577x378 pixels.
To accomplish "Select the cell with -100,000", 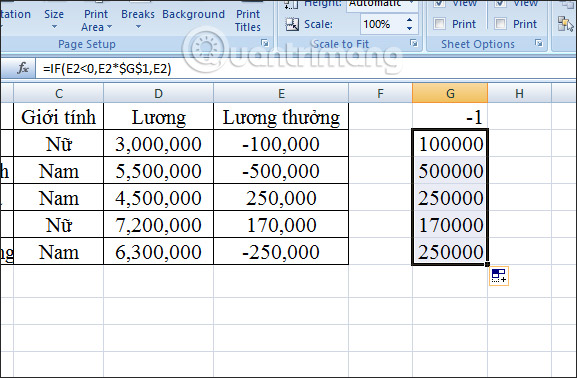I will pyautogui.click(x=281, y=144).
